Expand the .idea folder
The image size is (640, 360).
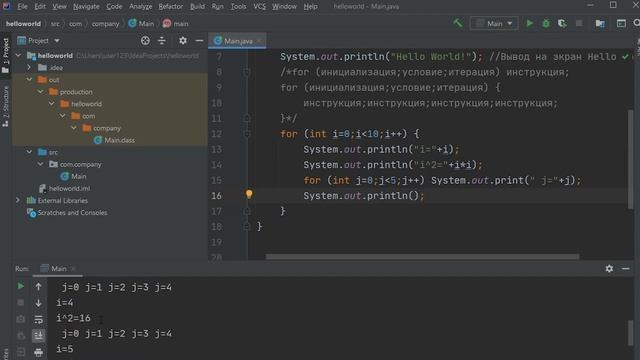point(29,67)
